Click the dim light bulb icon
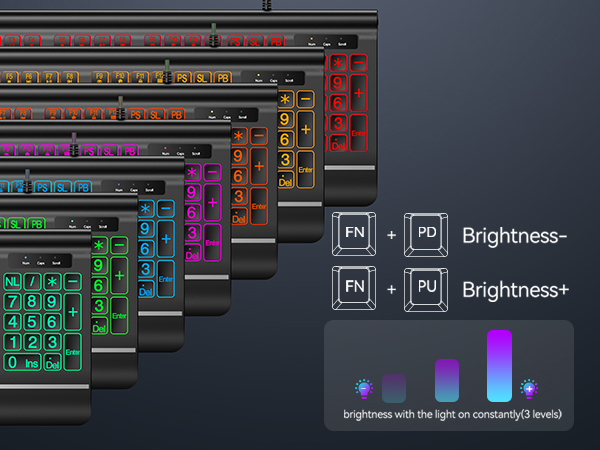The width and height of the screenshot is (600, 450). coord(365,388)
